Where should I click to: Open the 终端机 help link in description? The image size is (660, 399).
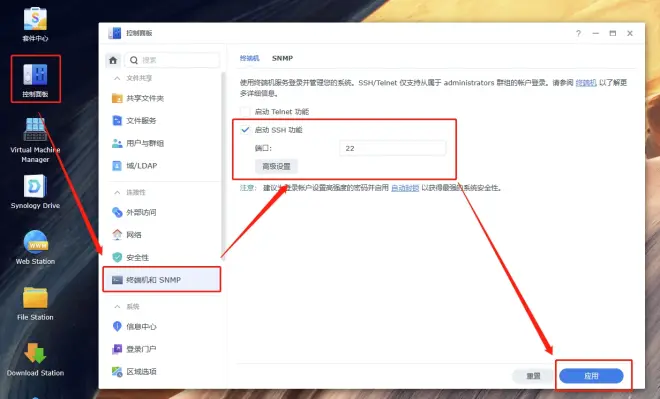(586, 83)
